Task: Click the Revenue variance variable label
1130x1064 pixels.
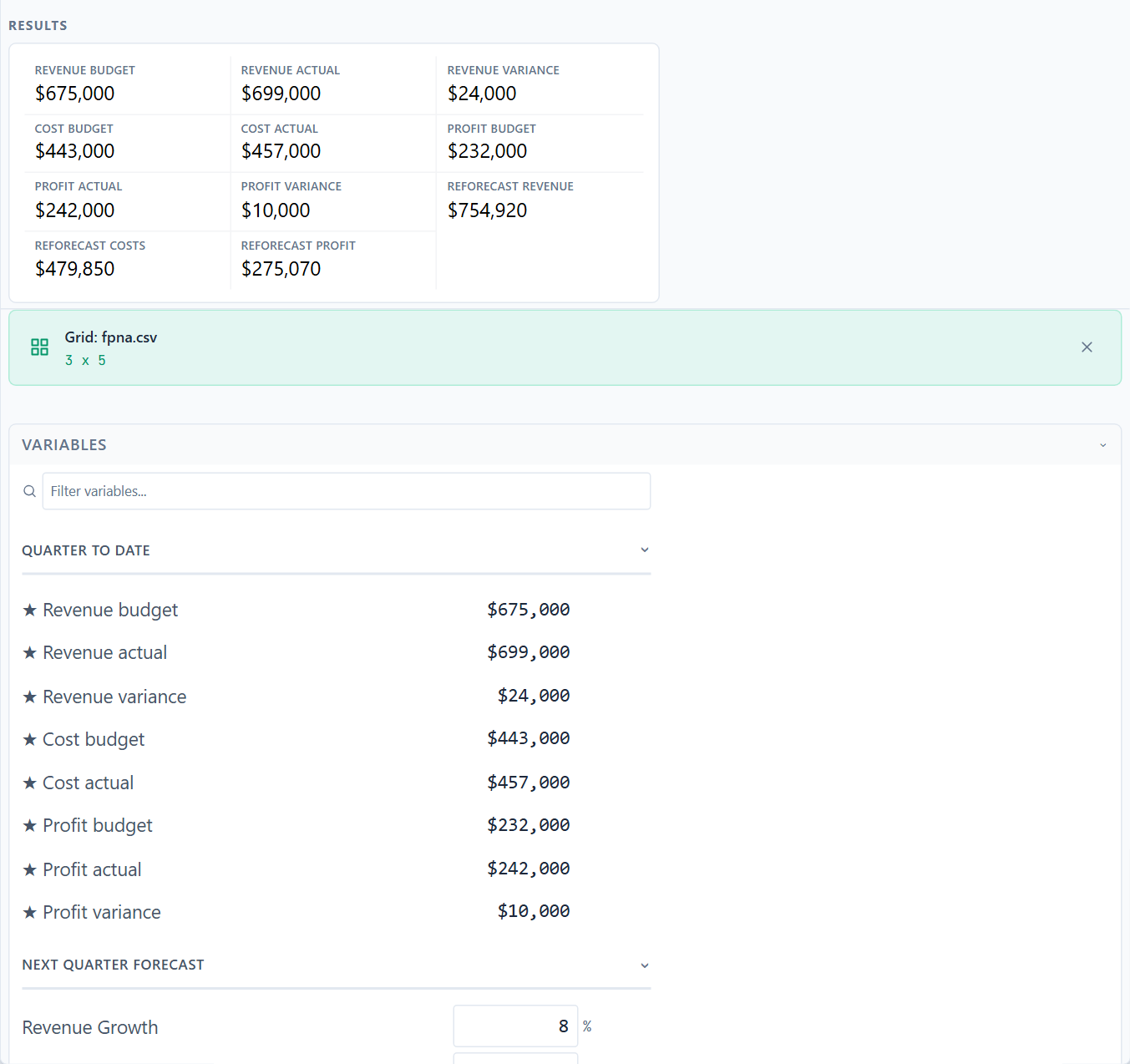Action: click(114, 697)
